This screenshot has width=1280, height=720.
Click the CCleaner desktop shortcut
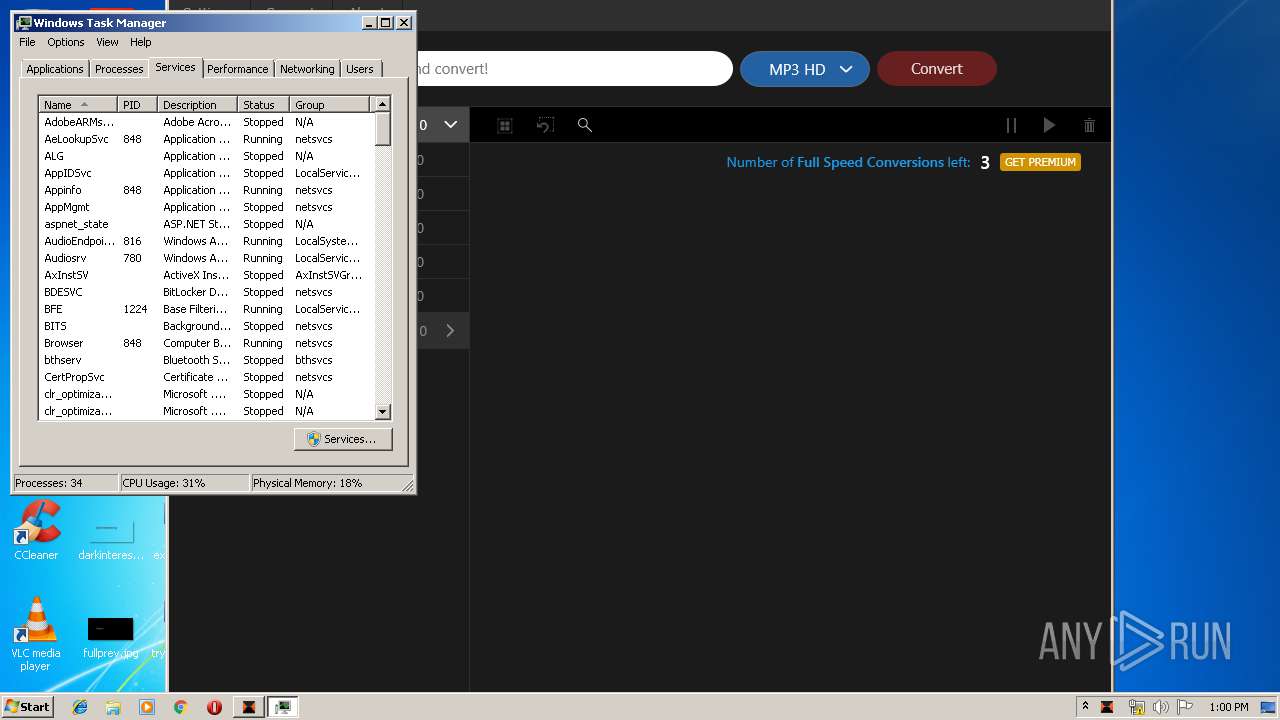(36, 530)
